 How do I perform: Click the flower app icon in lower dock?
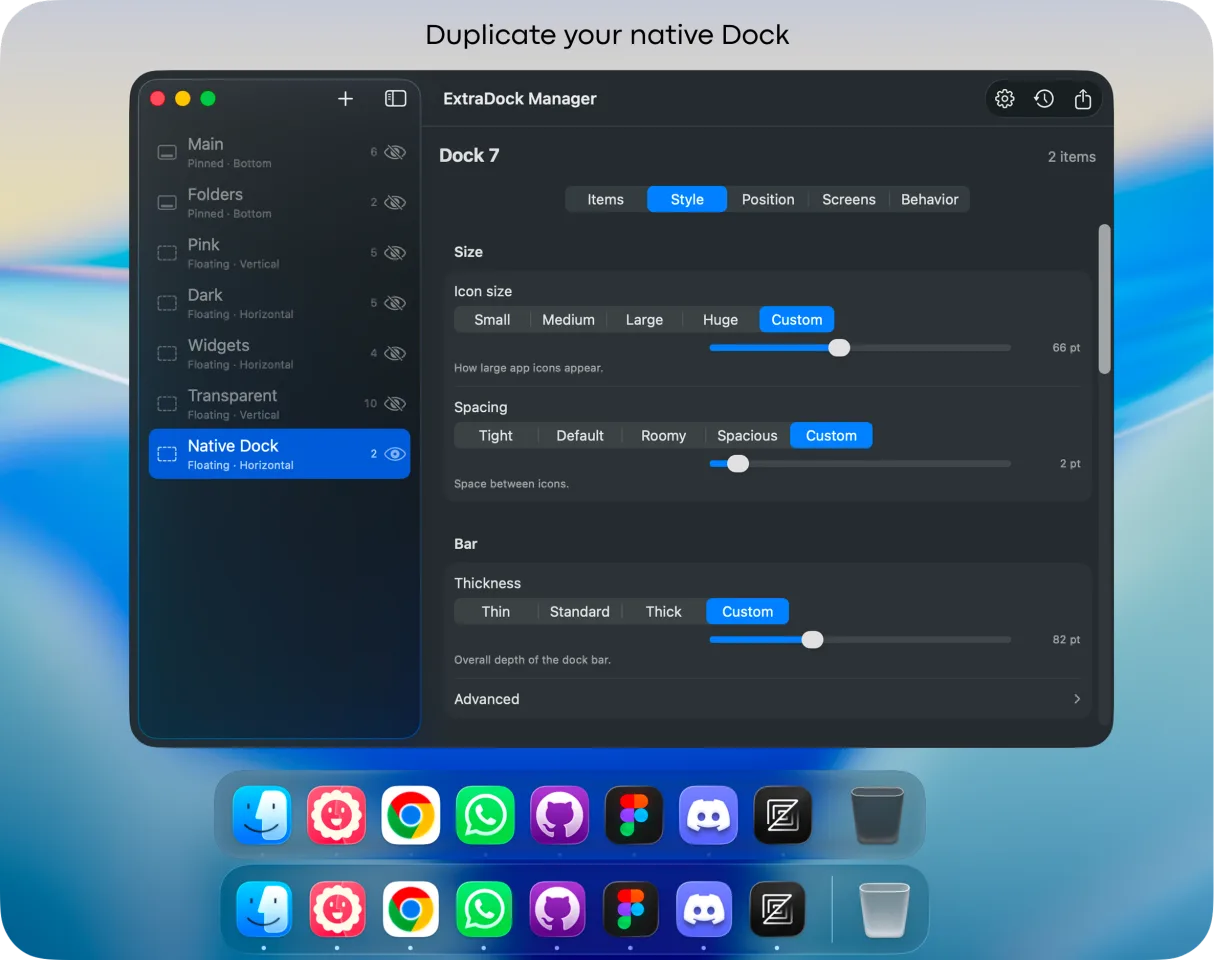[x=337, y=909]
